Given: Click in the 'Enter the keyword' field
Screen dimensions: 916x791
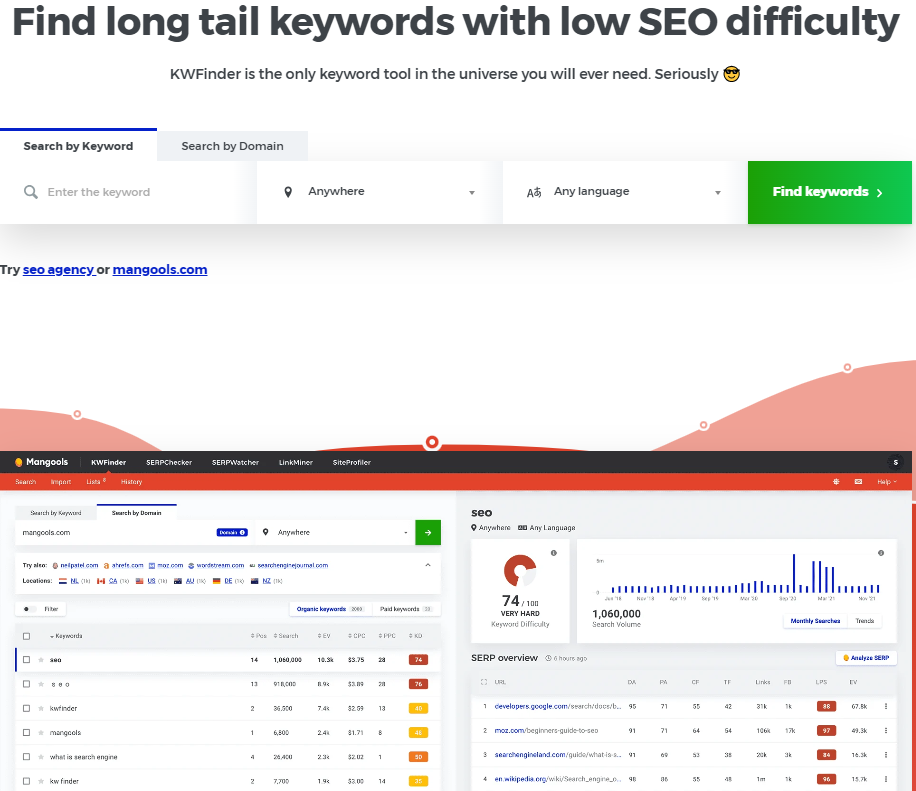Looking at the screenshot, I should (128, 192).
